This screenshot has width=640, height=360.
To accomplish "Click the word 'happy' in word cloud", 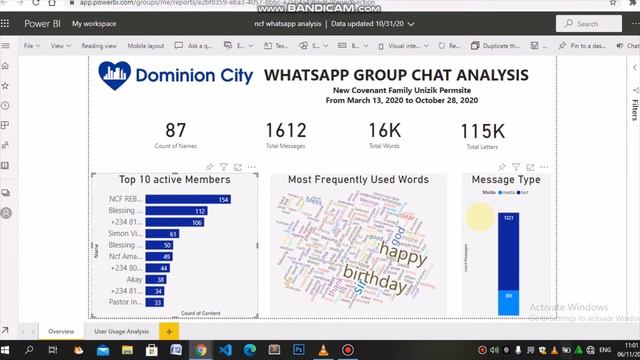I will click(x=403, y=254).
